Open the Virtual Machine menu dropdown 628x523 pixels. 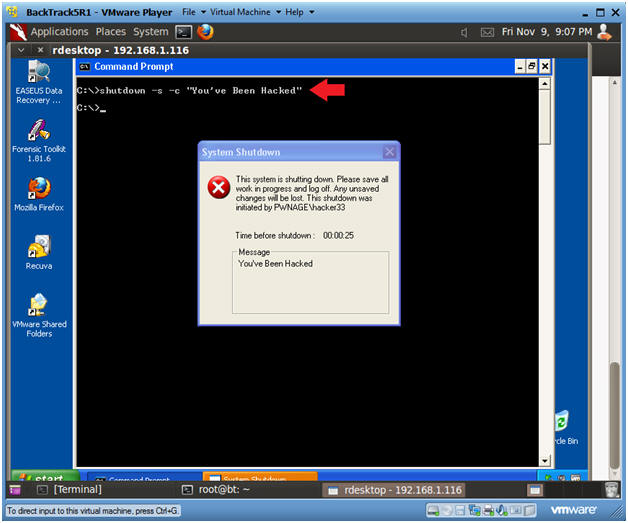[246, 12]
